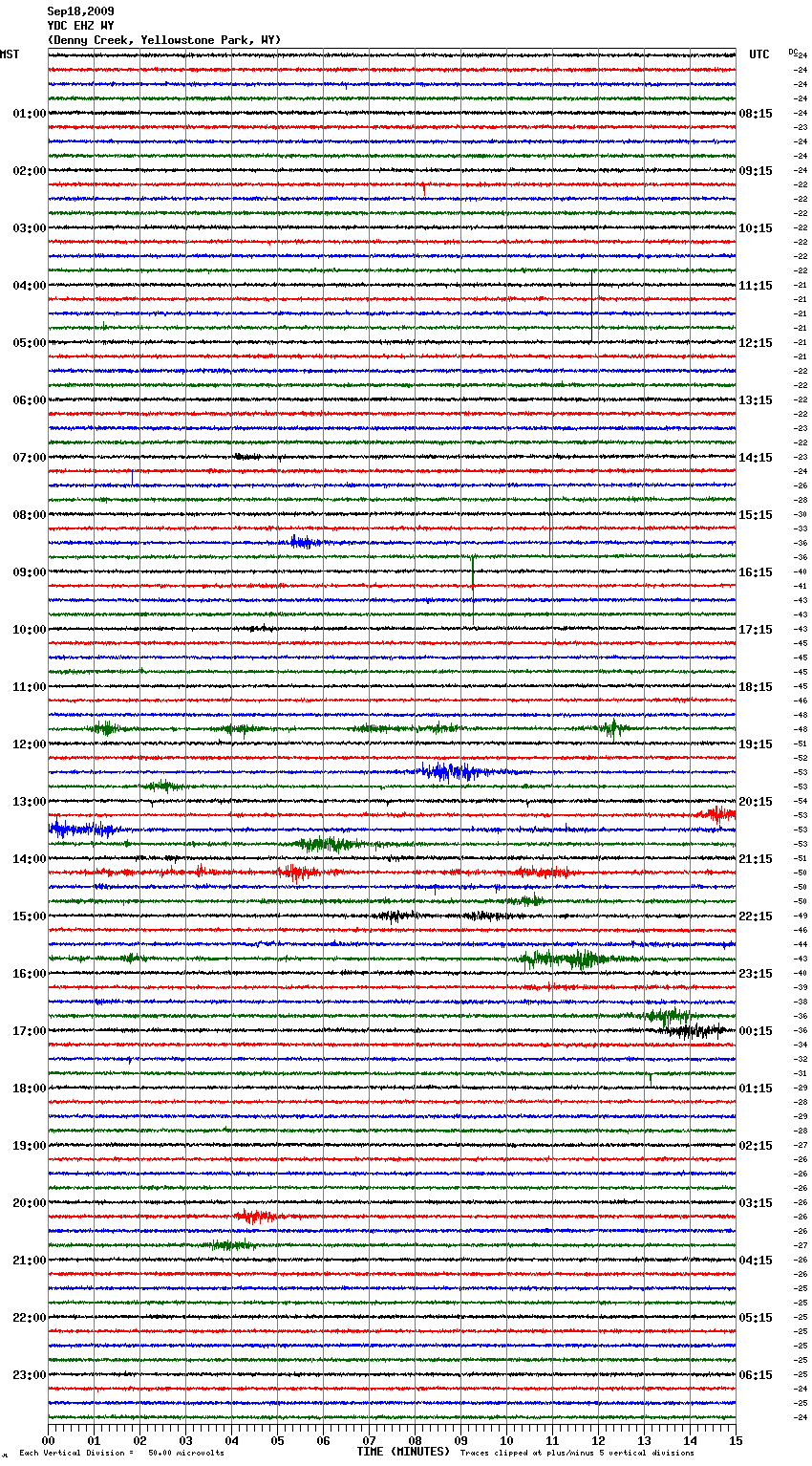
Task: Click the 03:15 UTC time label
Action: point(756,1203)
